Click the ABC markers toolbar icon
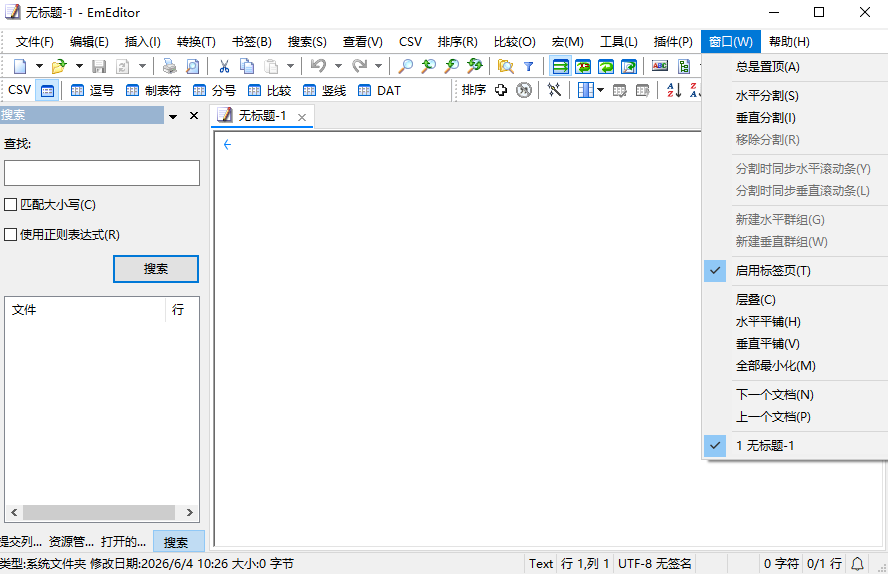The image size is (888, 574). click(660, 66)
